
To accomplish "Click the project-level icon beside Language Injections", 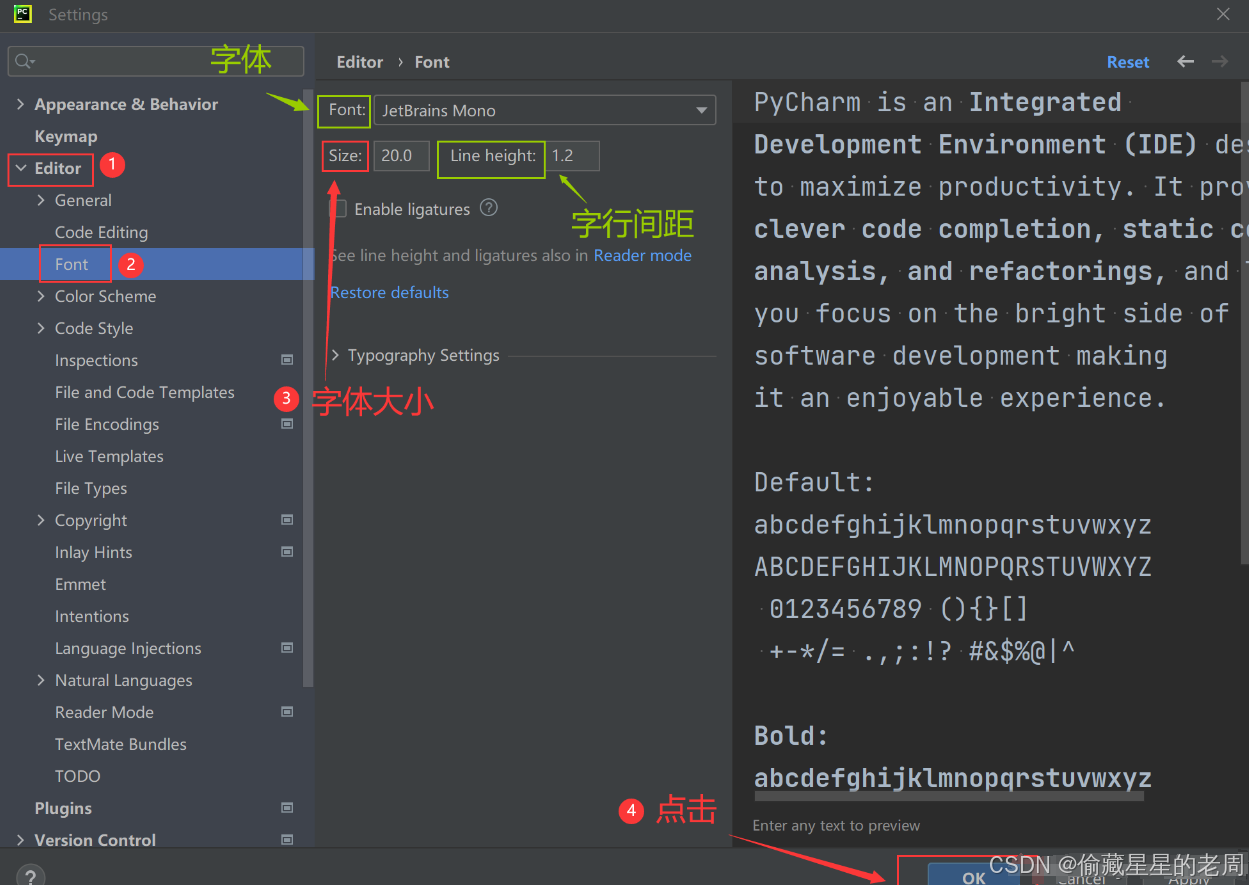I will pos(287,648).
